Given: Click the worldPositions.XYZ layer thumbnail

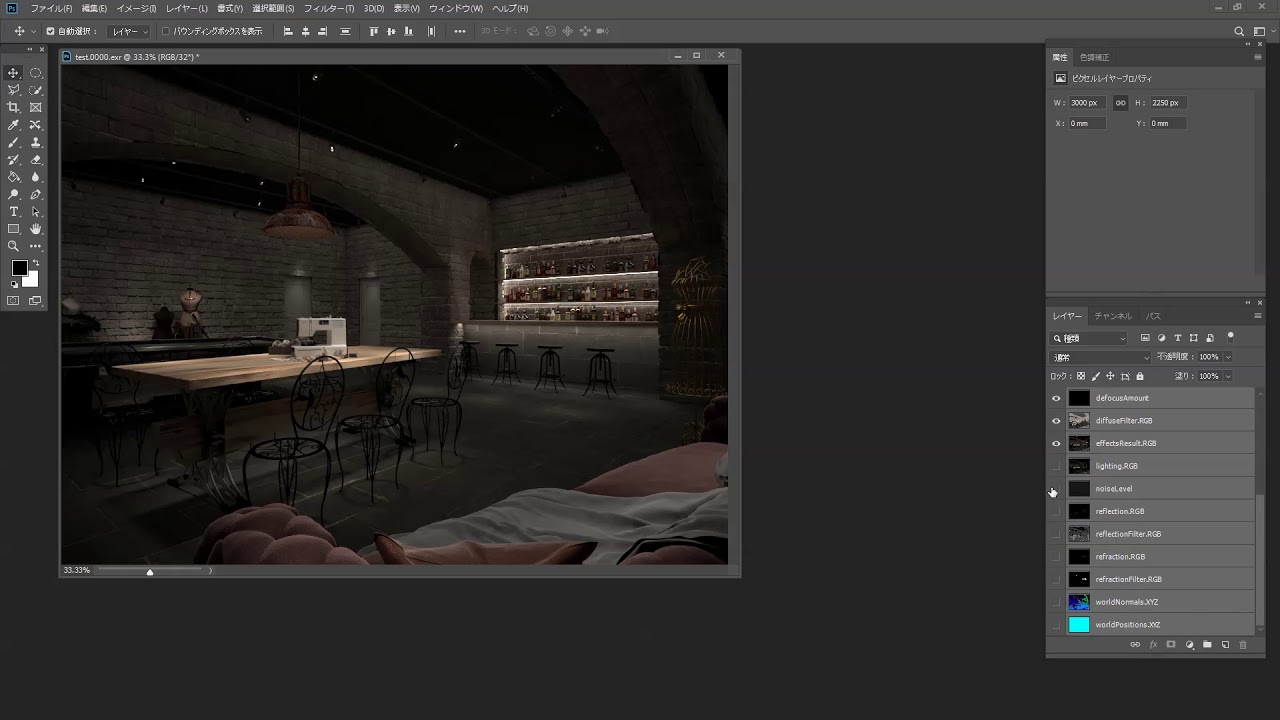Looking at the screenshot, I should (x=1079, y=625).
